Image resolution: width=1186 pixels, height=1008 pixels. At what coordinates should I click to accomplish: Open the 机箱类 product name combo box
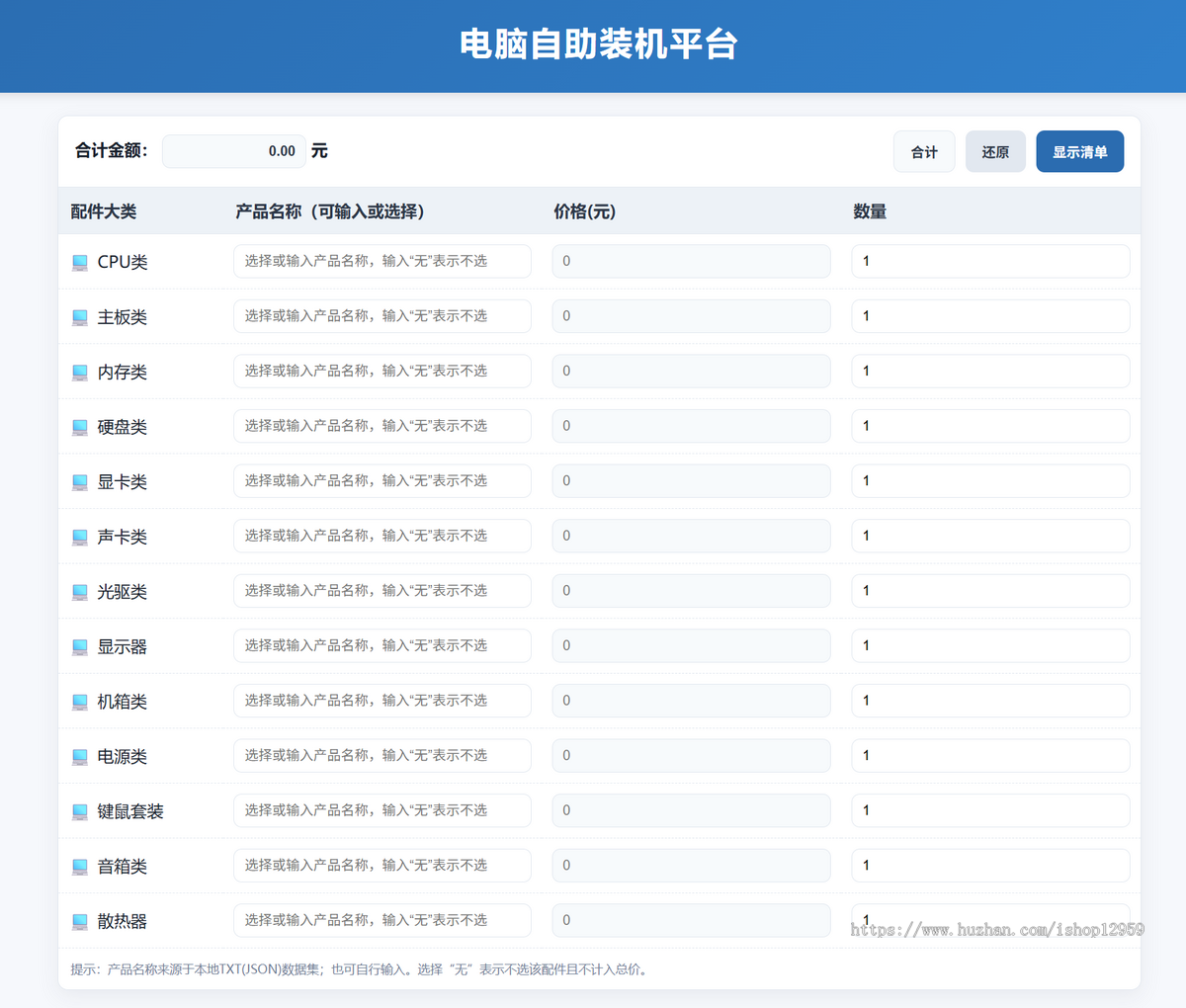(382, 701)
